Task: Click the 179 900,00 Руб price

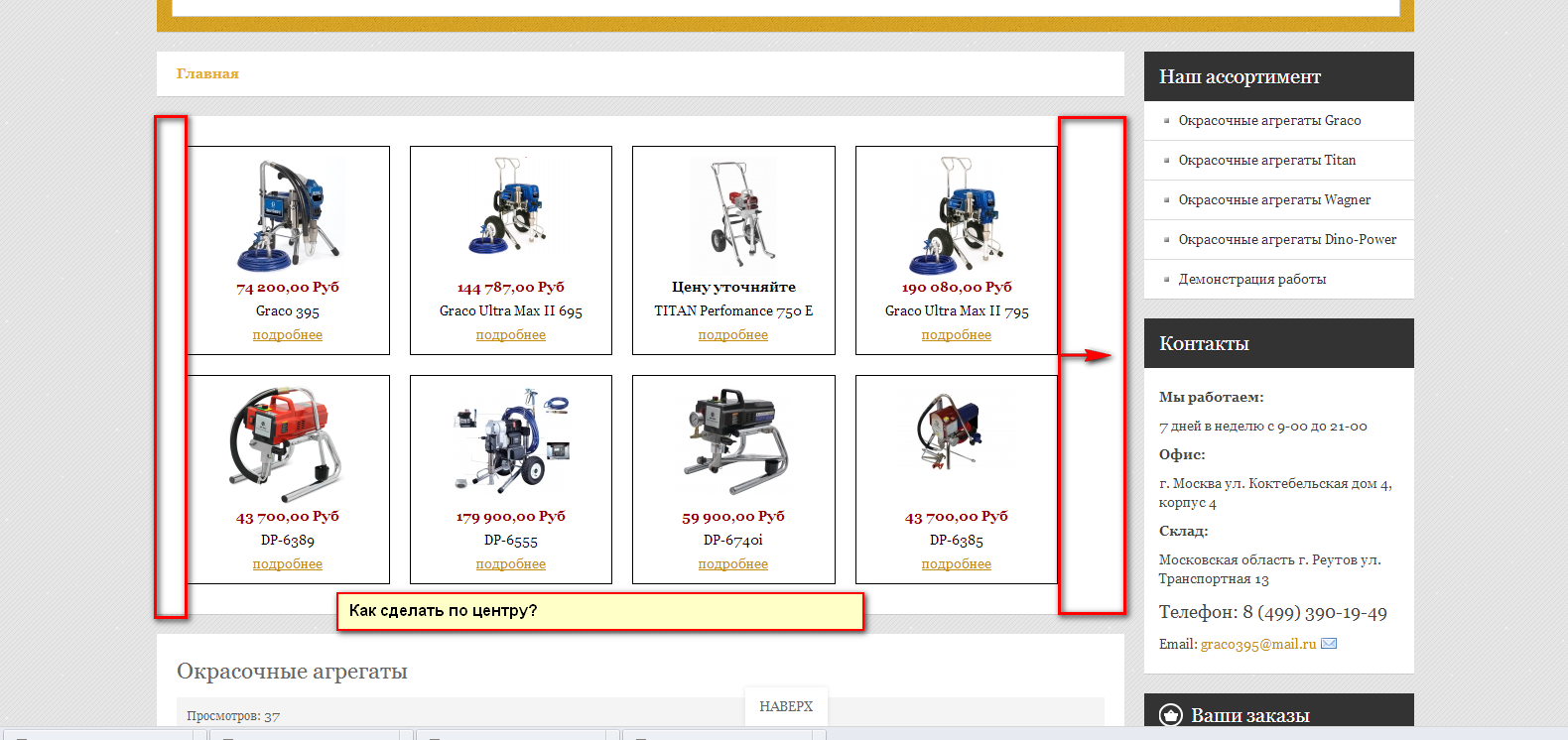Action: (511, 517)
